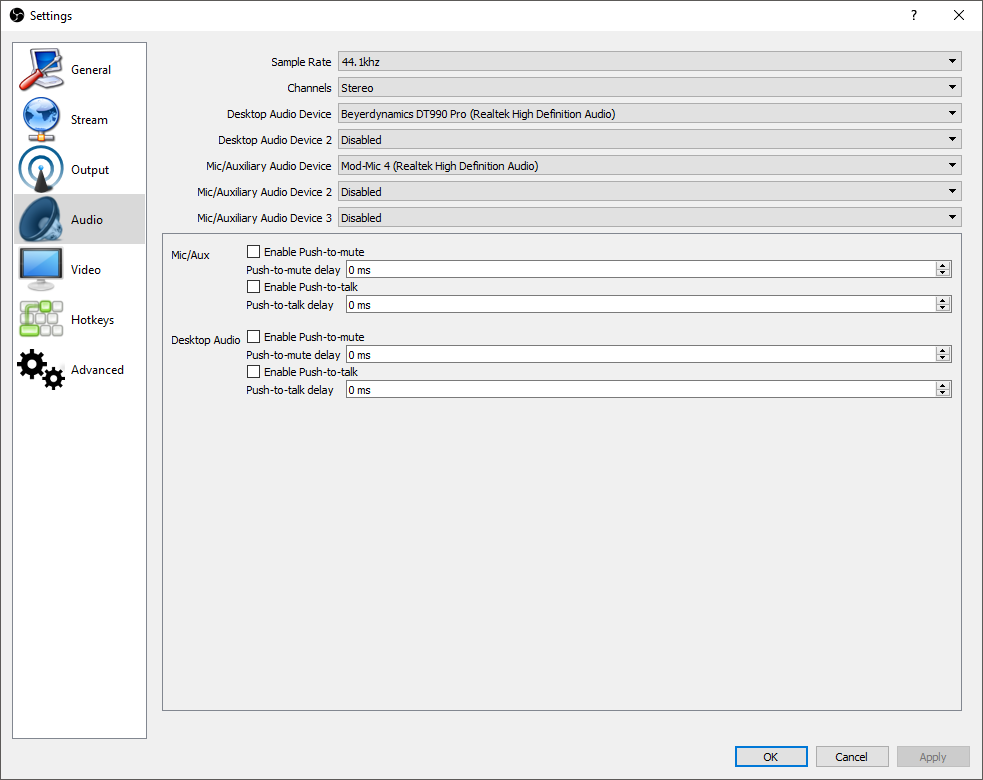Click the OBS logo in title bar

pyautogui.click(x=17, y=15)
